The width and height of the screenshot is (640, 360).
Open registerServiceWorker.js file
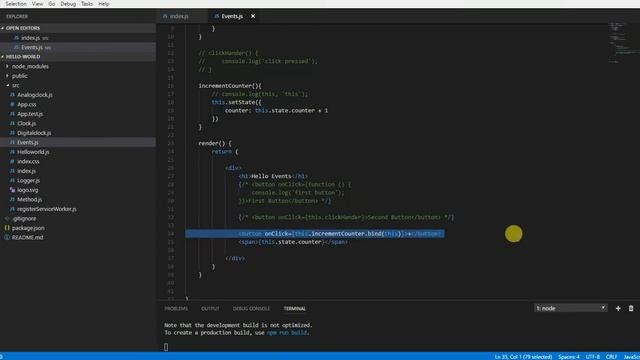(x=47, y=209)
